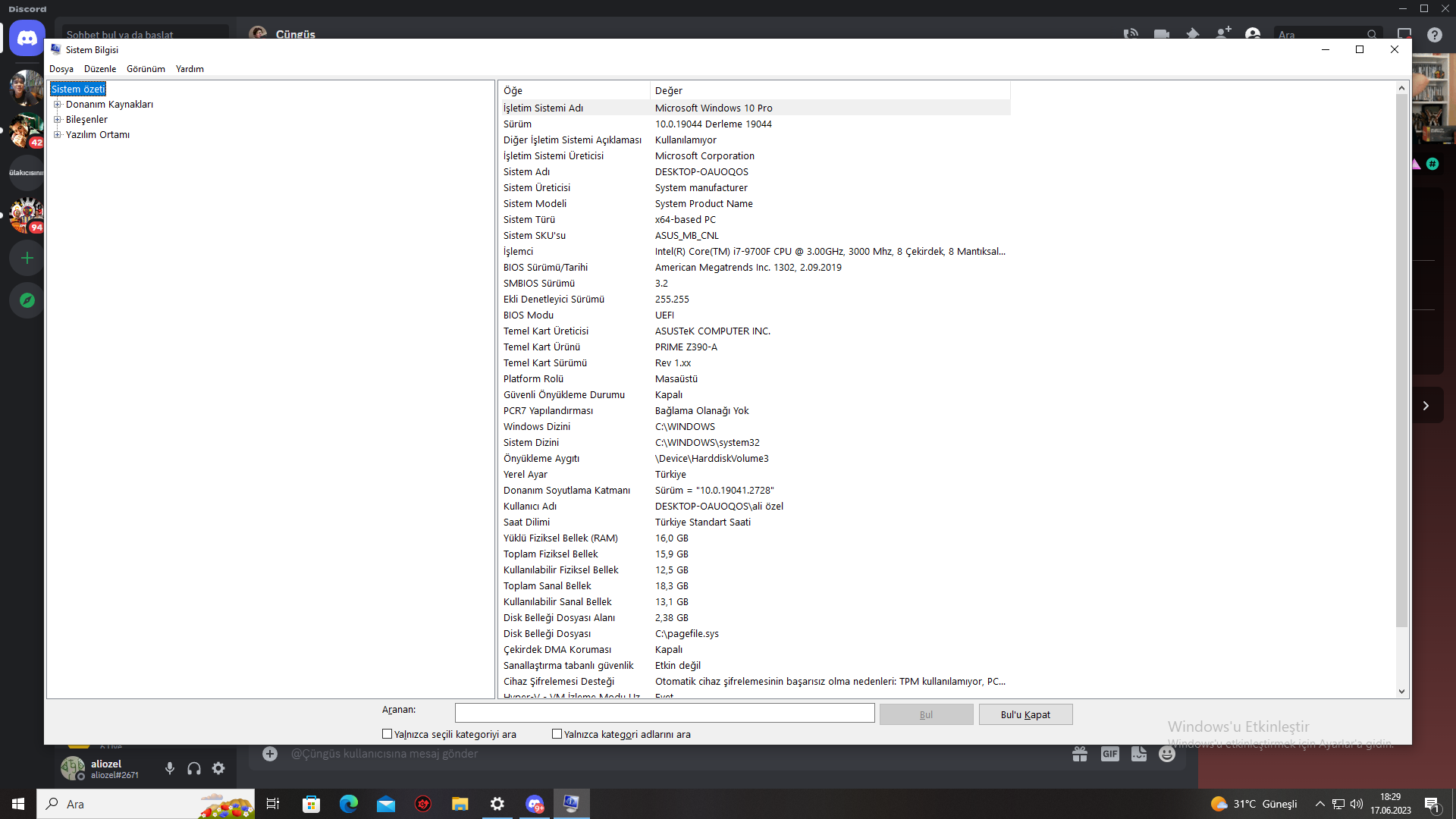Open the GIF picker icon
Screen dimensions: 1456x819
click(x=1109, y=754)
